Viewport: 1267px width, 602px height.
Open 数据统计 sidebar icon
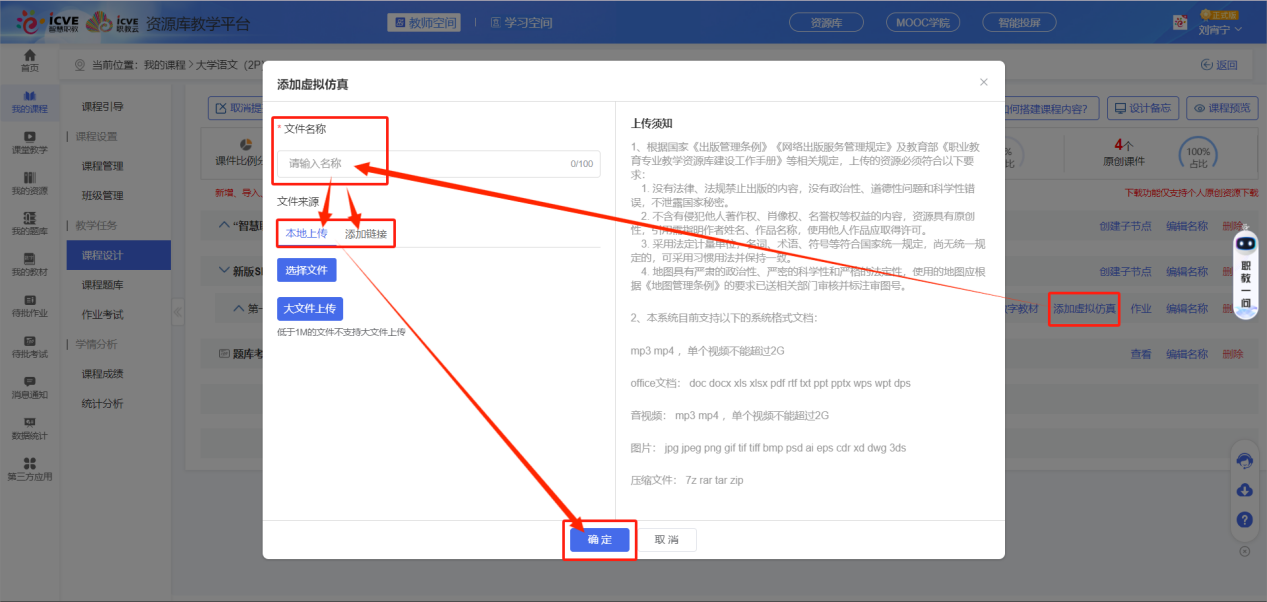pos(29,428)
